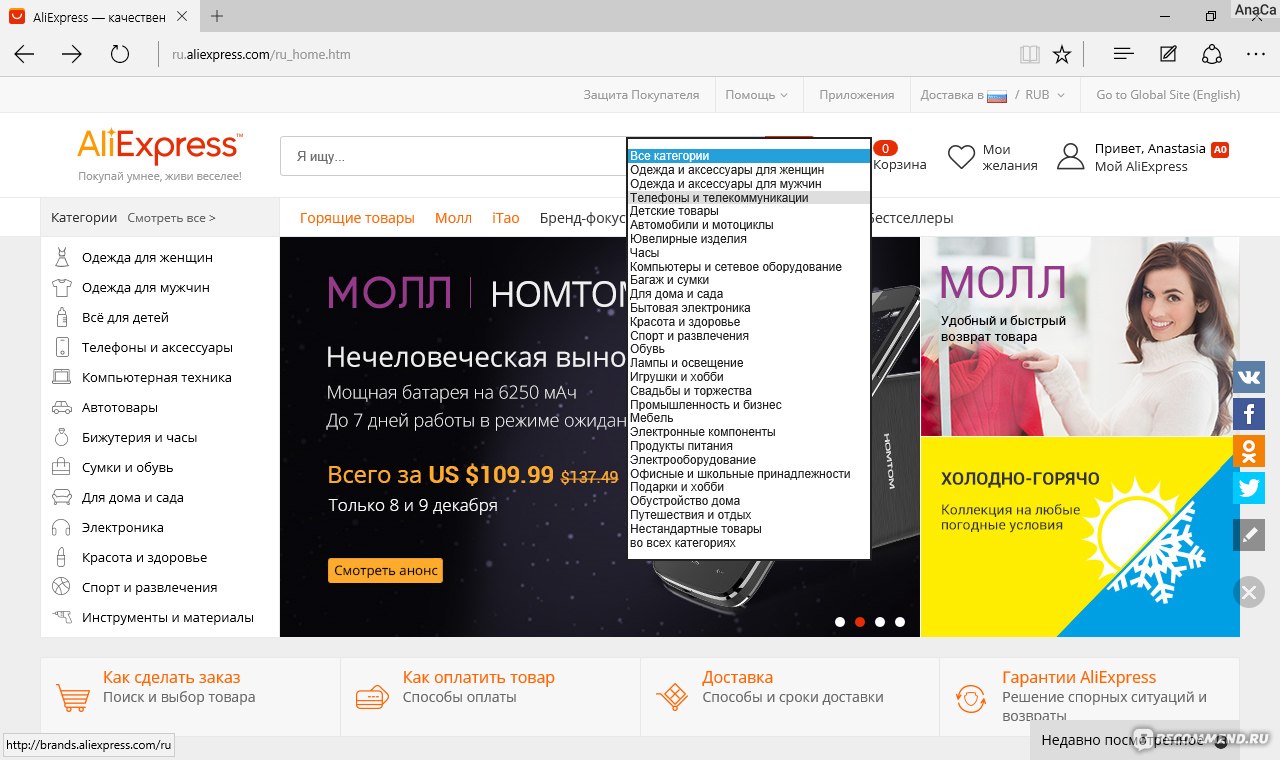Open Reading view book icon
This screenshot has height=760, width=1280.
[x=1029, y=55]
